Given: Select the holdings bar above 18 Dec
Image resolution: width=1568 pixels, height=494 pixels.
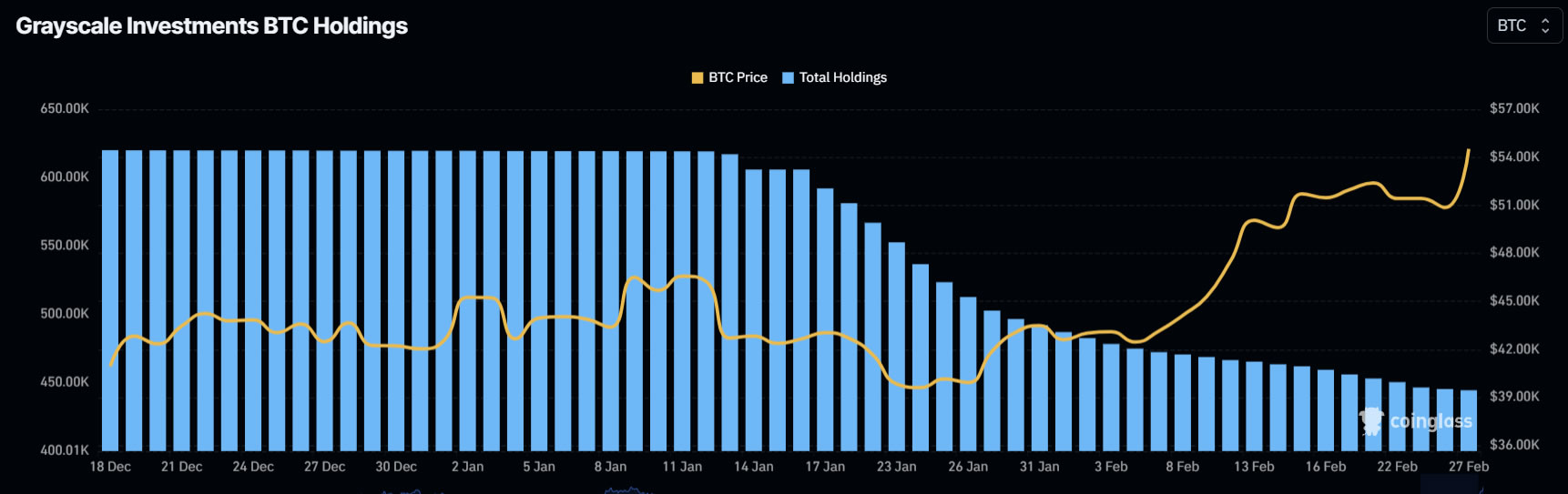Looking at the screenshot, I should point(110,300).
